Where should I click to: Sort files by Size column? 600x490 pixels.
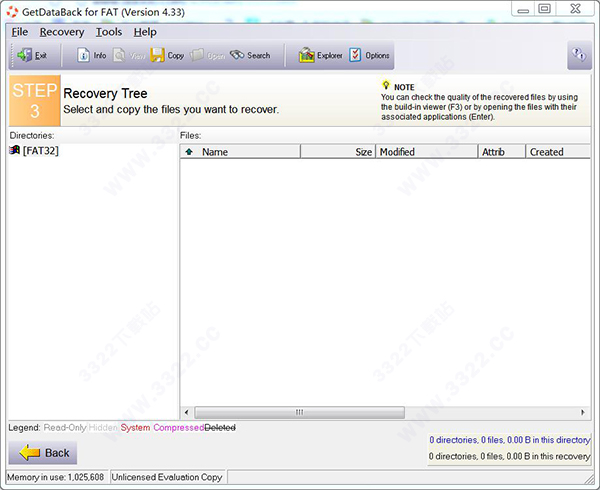pos(338,152)
